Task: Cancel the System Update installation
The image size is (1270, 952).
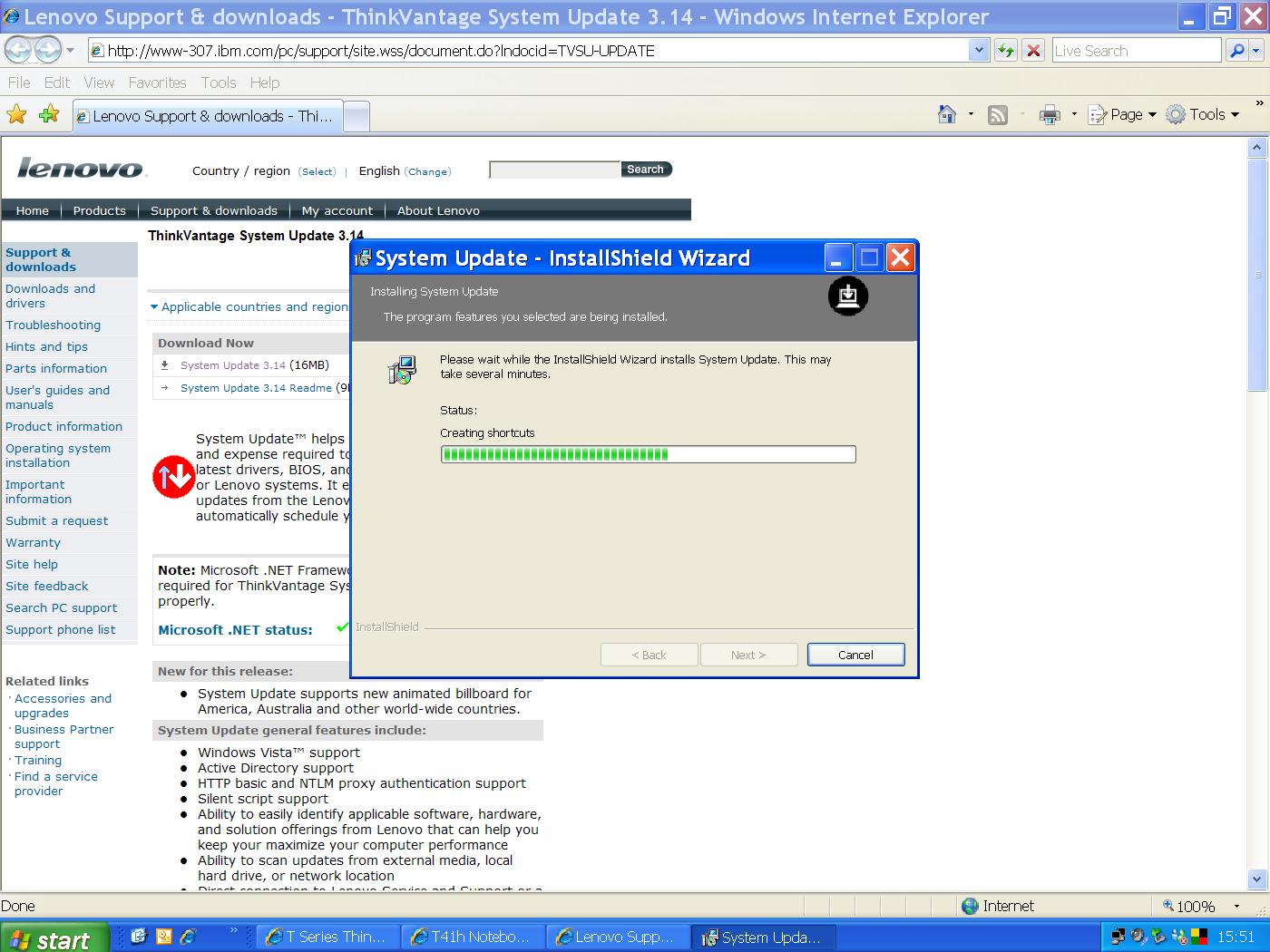Action: [855, 655]
